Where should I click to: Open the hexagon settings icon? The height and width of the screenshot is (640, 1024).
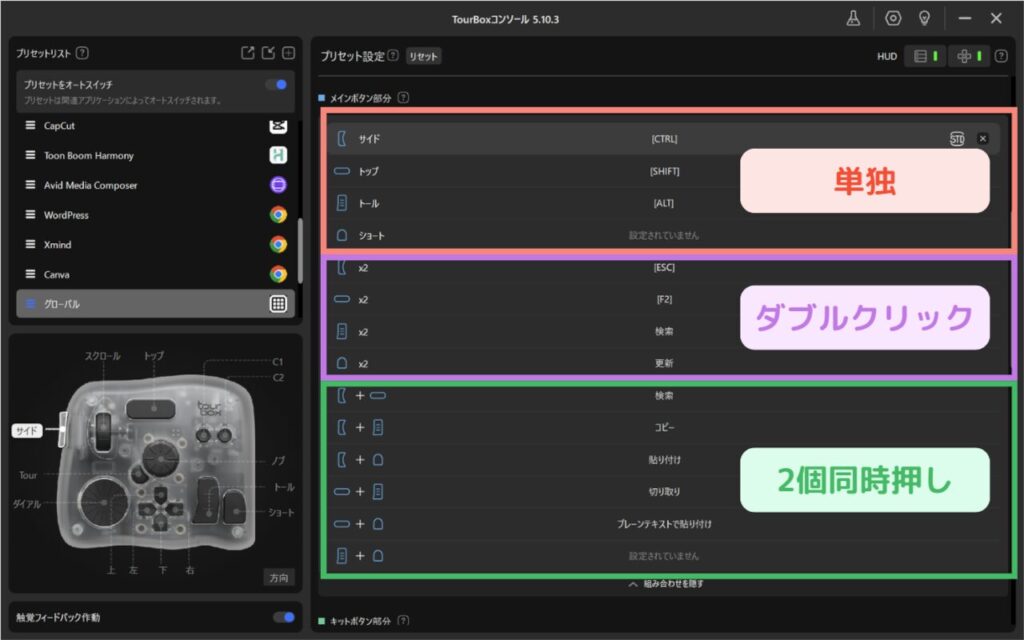click(x=893, y=18)
